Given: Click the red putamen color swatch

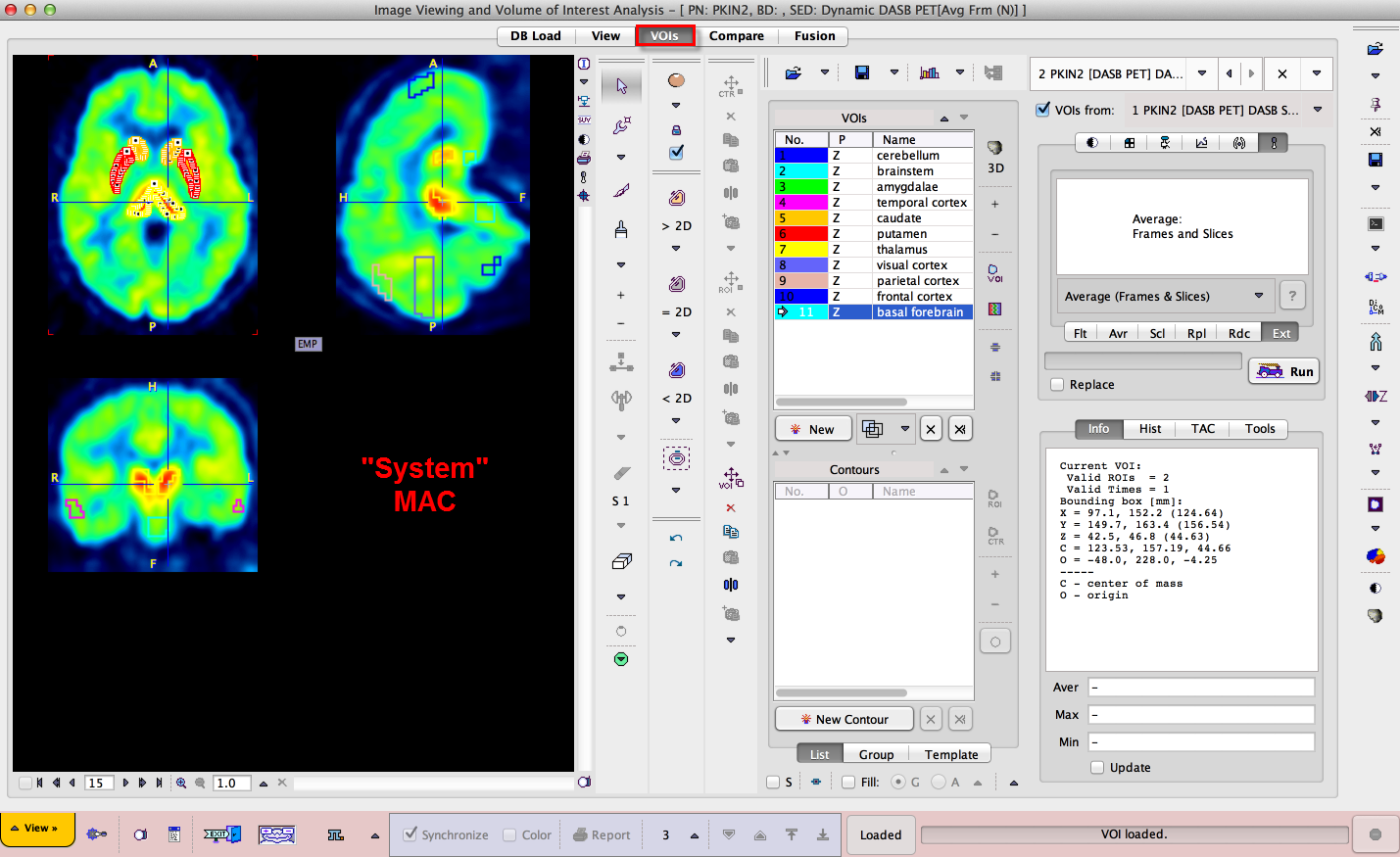Looking at the screenshot, I should pyautogui.click(x=801, y=233).
